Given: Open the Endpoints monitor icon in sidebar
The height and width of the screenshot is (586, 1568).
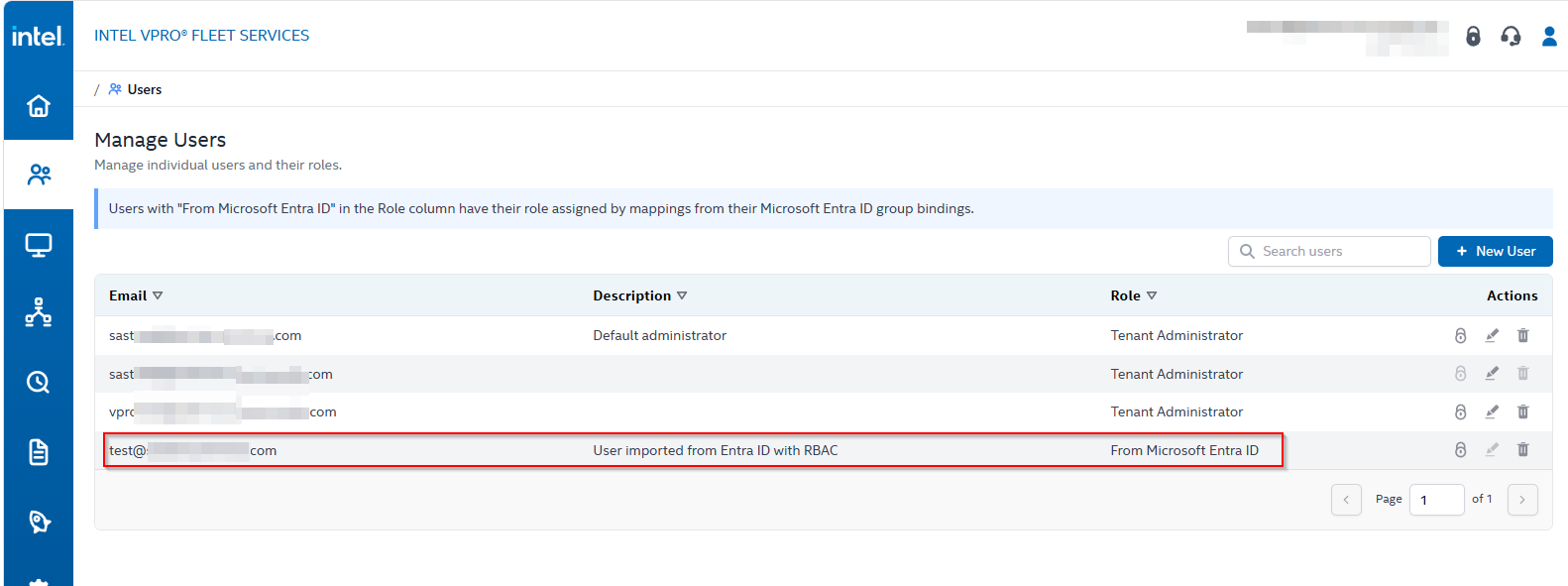Looking at the screenshot, I should tap(39, 244).
